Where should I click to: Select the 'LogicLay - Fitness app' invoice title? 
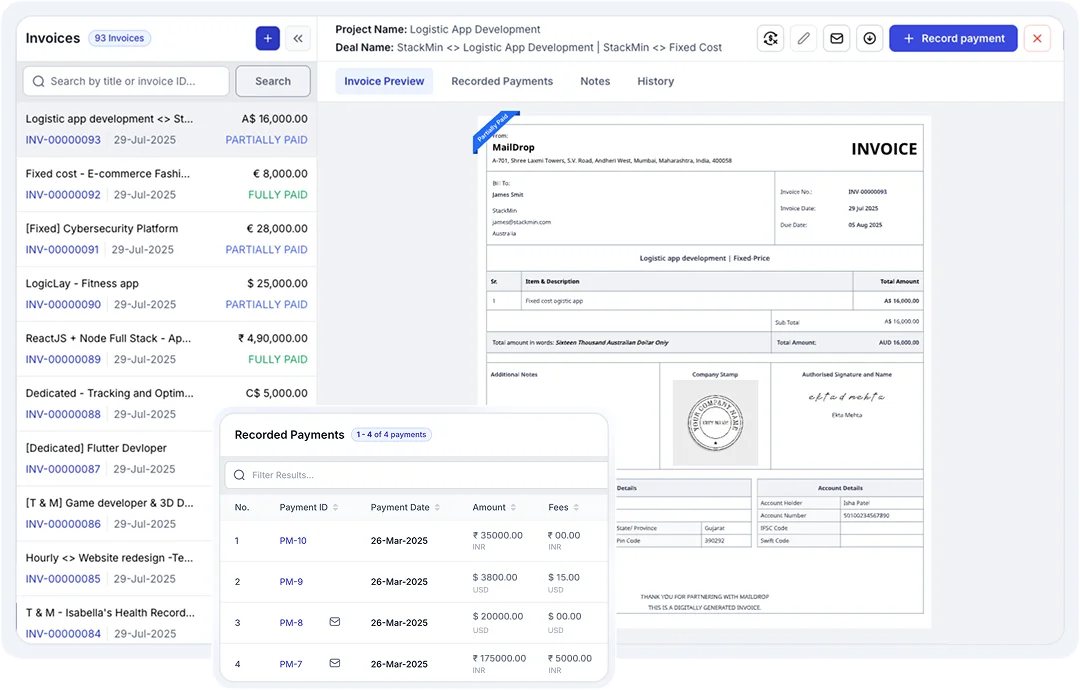coord(82,284)
